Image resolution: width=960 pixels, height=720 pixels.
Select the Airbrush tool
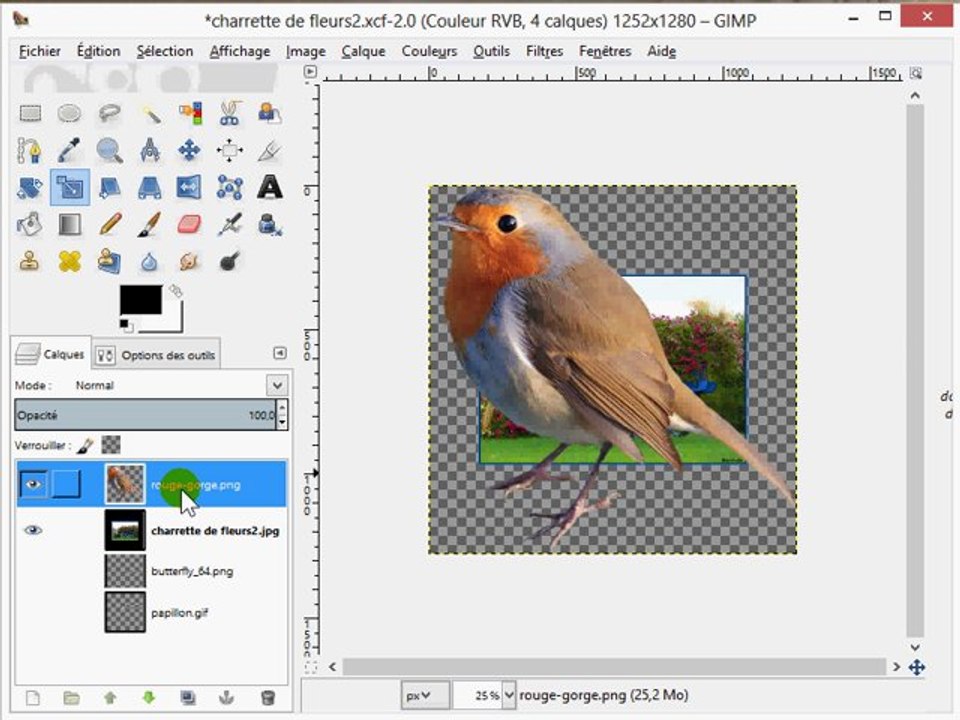(230, 225)
